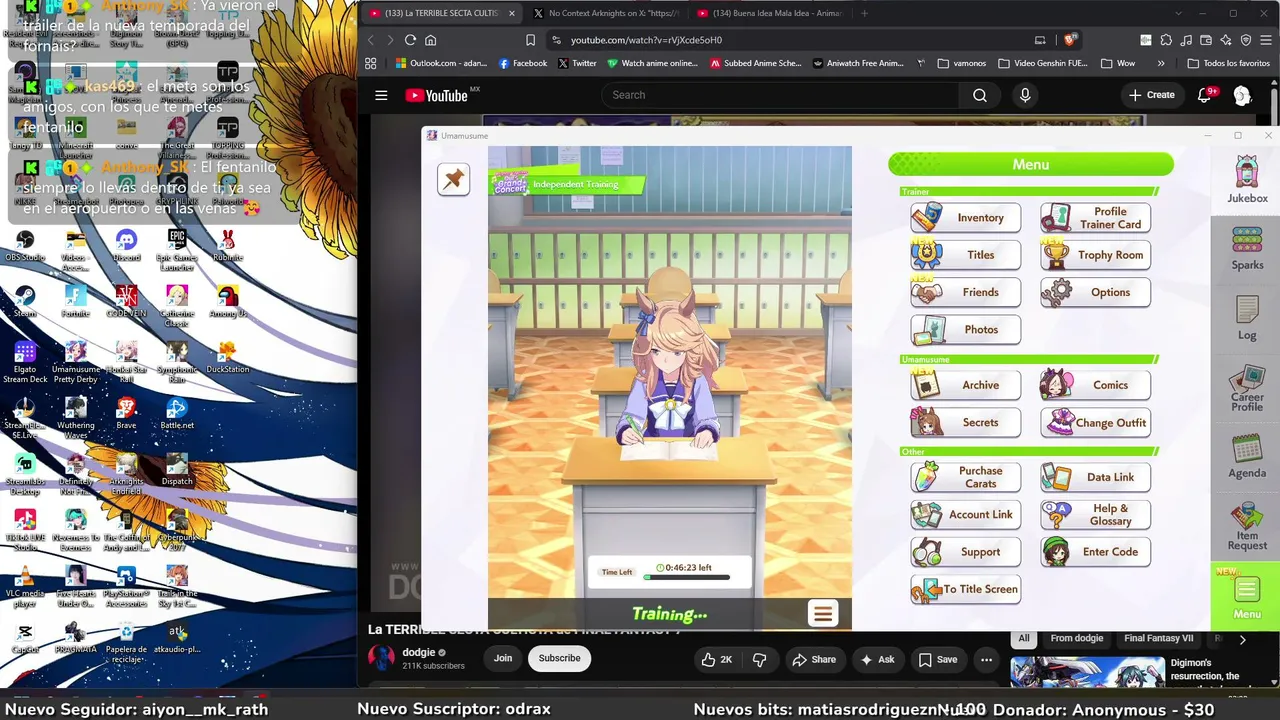
Task: Open Profile Trainer Card in the menu
Action: pos(1096,218)
